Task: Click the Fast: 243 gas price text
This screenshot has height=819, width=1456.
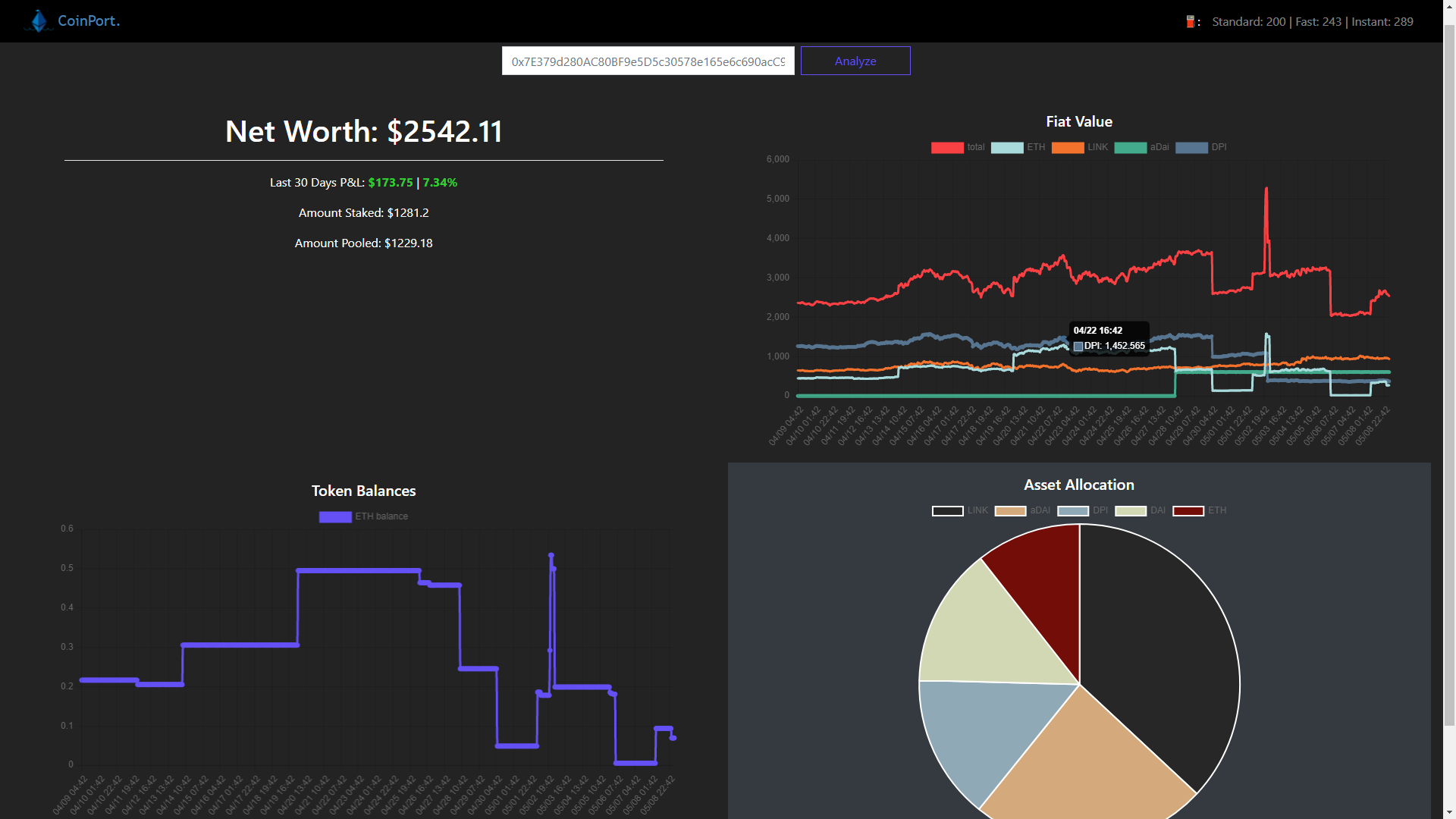Action: (x=1318, y=22)
